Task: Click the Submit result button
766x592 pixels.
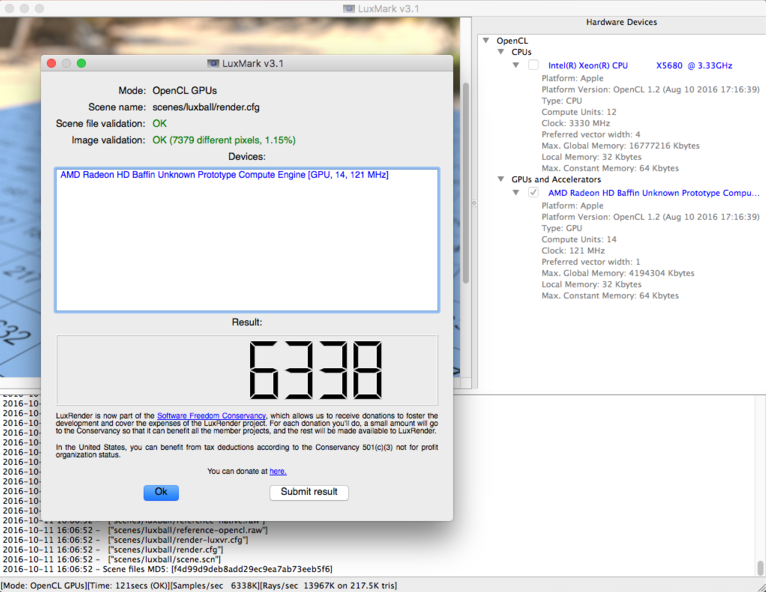Action: [x=309, y=492]
